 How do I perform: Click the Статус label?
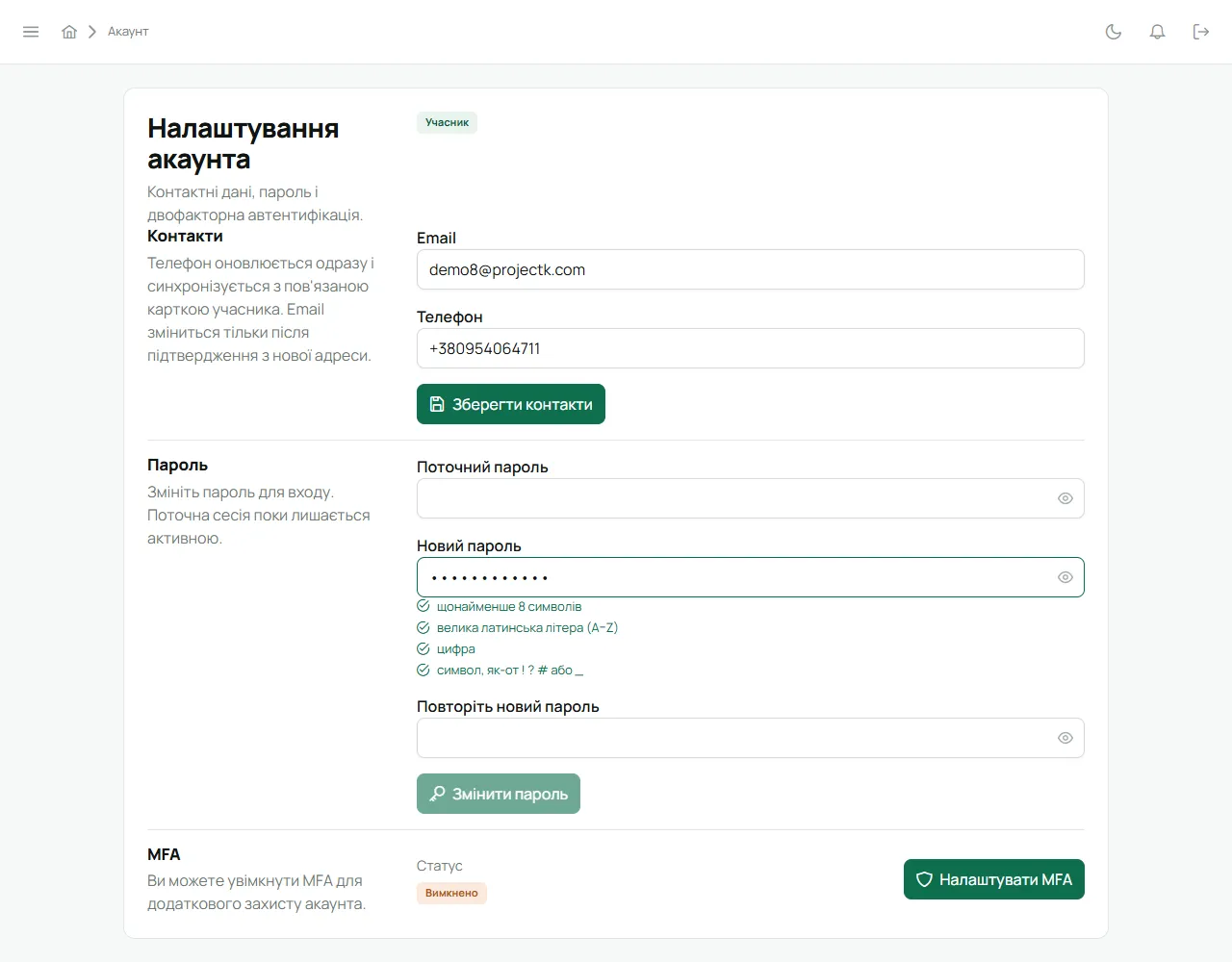[x=440, y=866]
